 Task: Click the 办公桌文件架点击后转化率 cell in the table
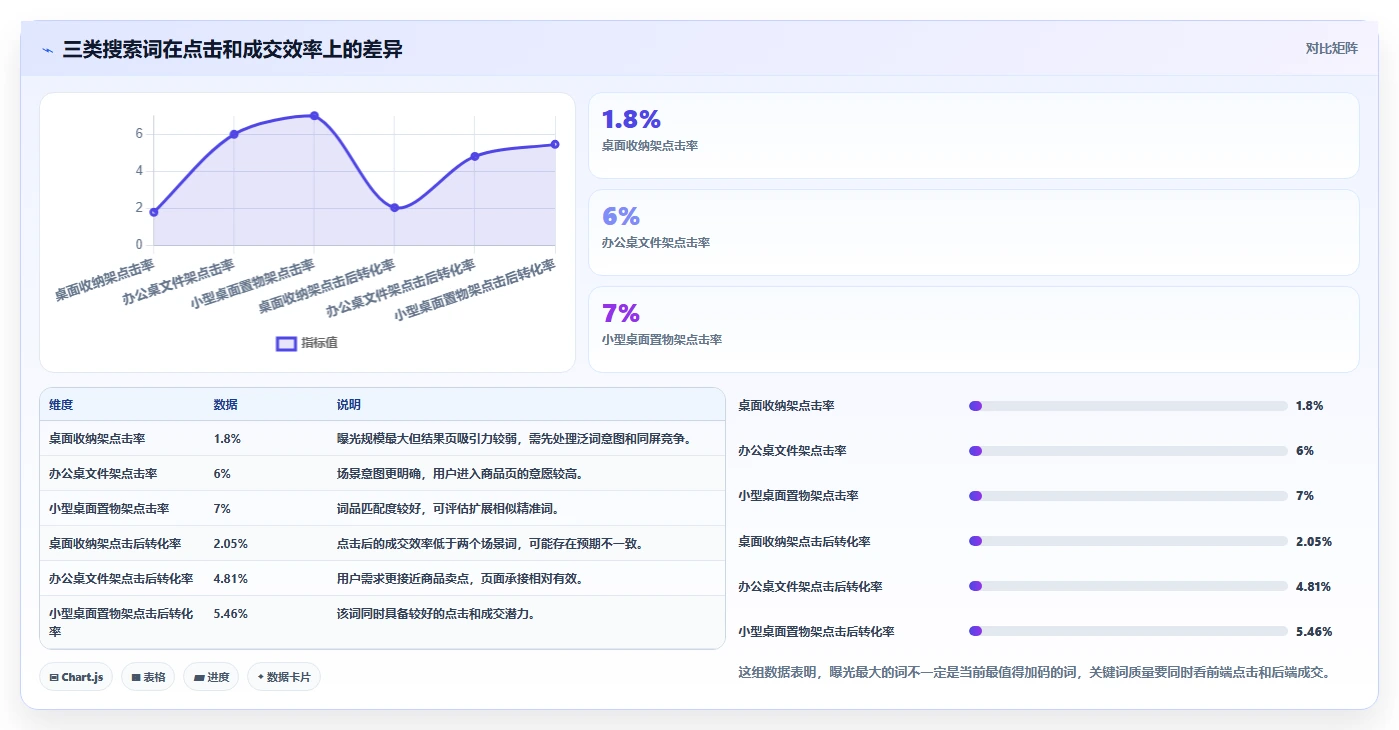(121, 578)
